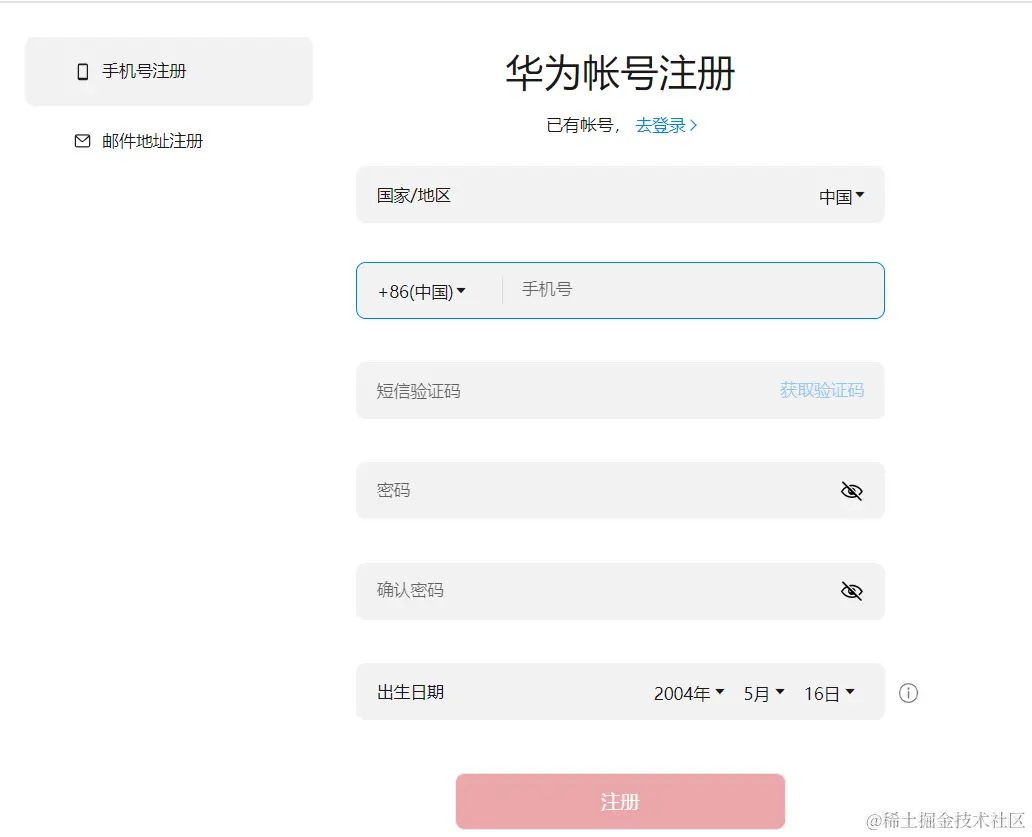Click 获取验证码 to get verification code
The height and width of the screenshot is (837, 1032).
[821, 390]
